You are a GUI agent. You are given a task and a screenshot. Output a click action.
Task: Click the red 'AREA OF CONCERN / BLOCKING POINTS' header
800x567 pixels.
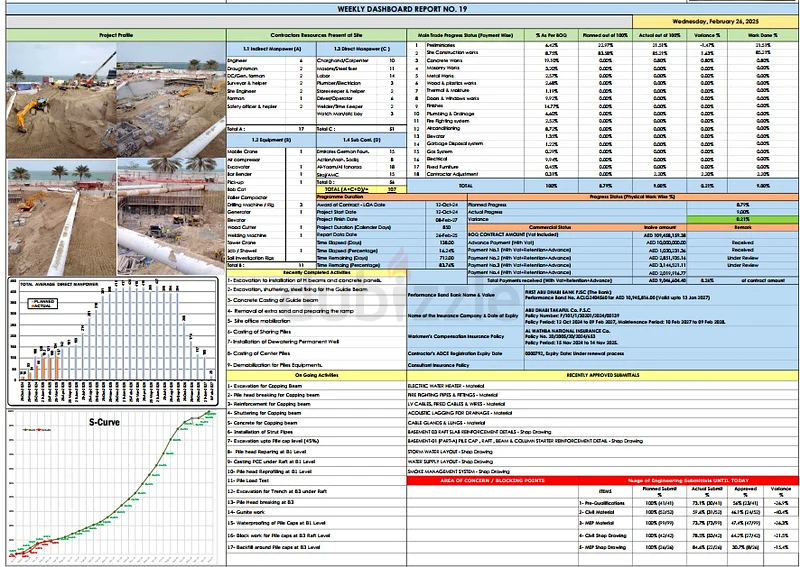point(492,481)
